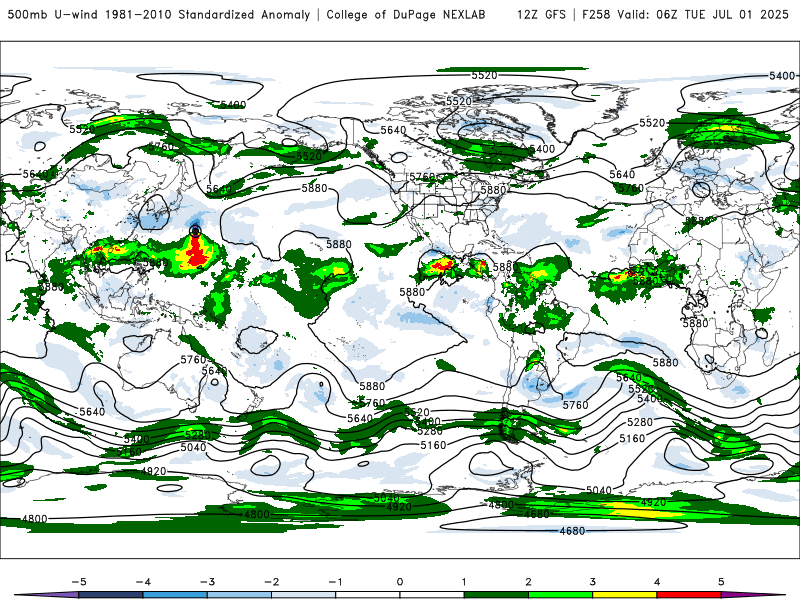Click the colorbar tick label '-5'
This screenshot has height=600, width=800.
click(x=79, y=582)
